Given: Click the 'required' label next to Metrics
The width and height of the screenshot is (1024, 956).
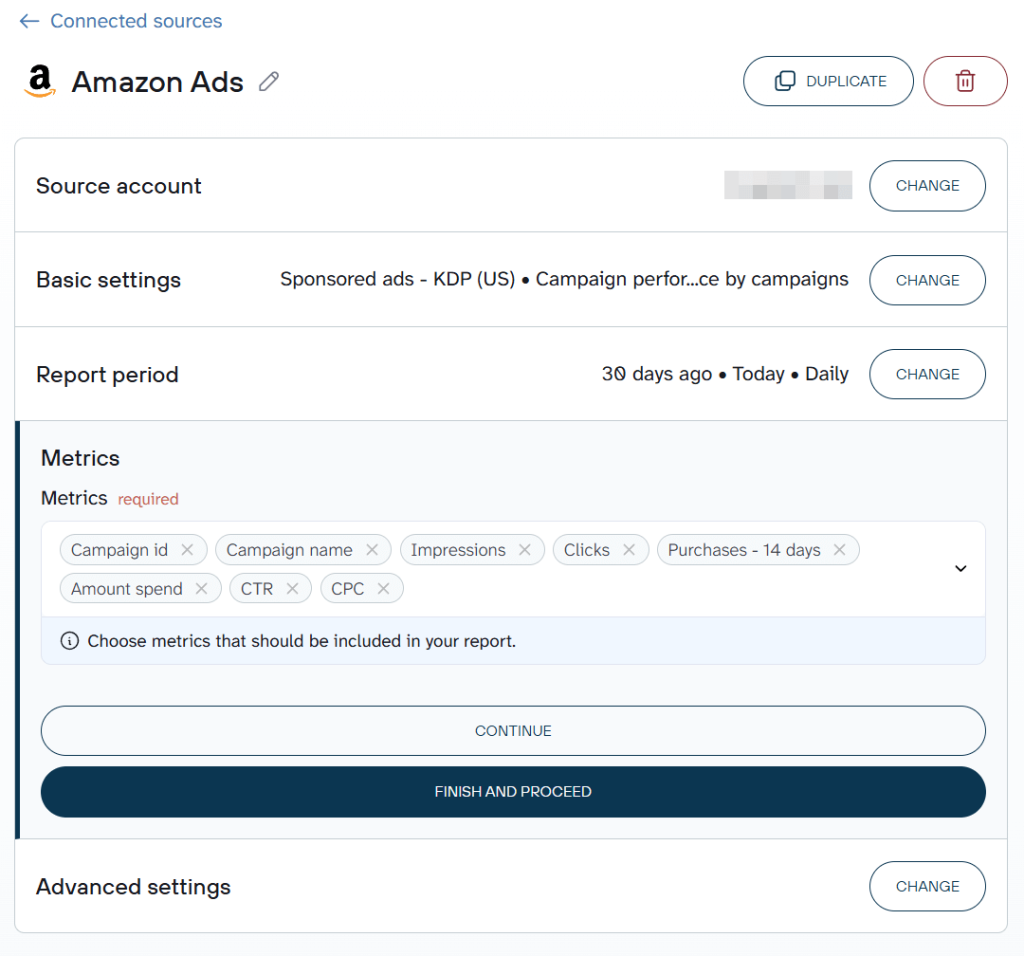Looking at the screenshot, I should pos(148,499).
